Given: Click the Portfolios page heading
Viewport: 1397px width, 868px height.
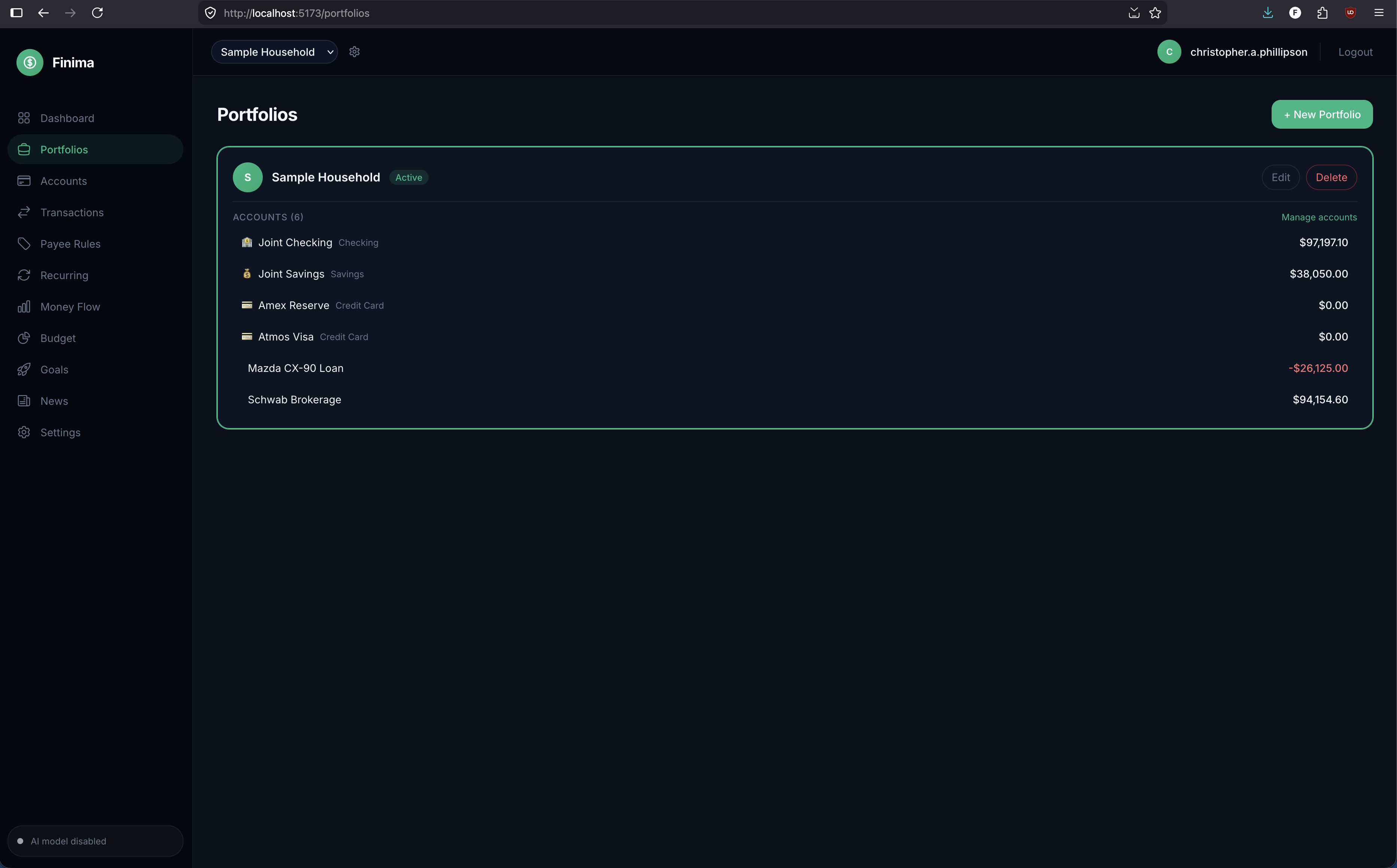Looking at the screenshot, I should point(257,114).
